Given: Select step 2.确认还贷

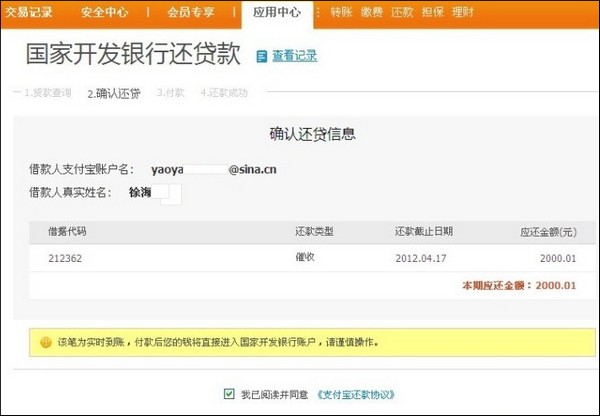Looking at the screenshot, I should click(x=114, y=93).
